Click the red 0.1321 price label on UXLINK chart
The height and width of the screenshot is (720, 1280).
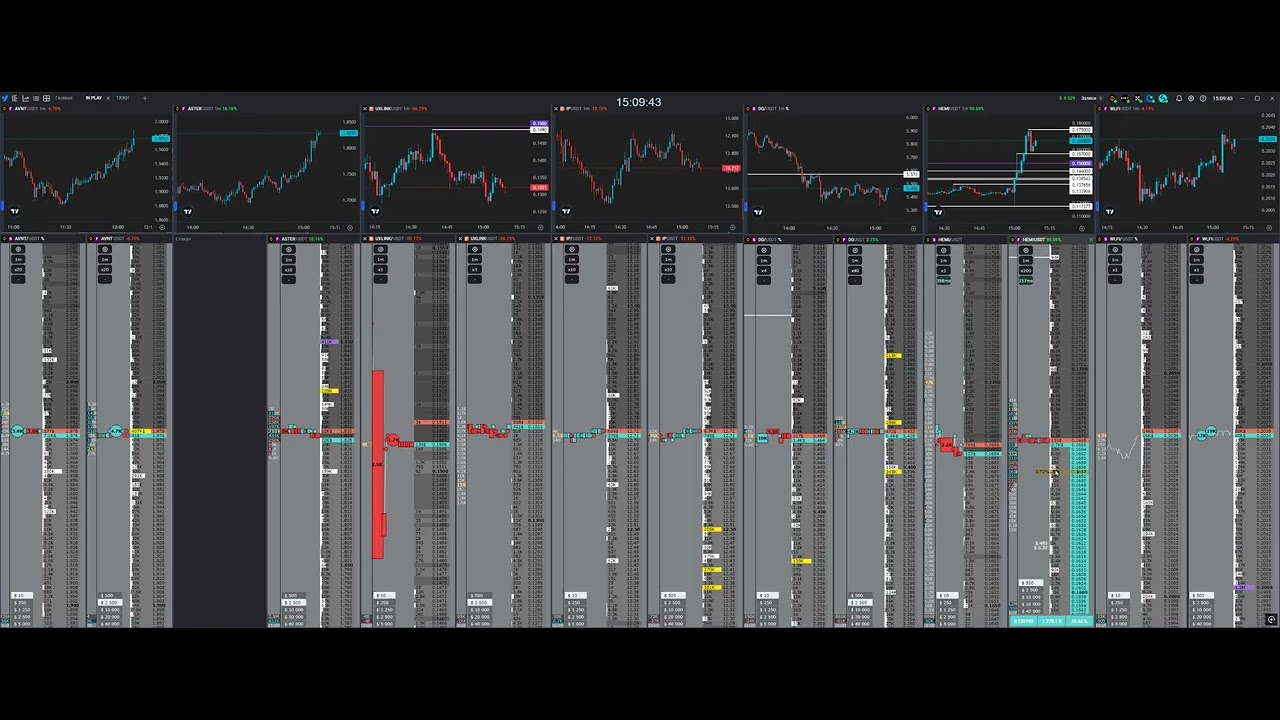tap(539, 188)
